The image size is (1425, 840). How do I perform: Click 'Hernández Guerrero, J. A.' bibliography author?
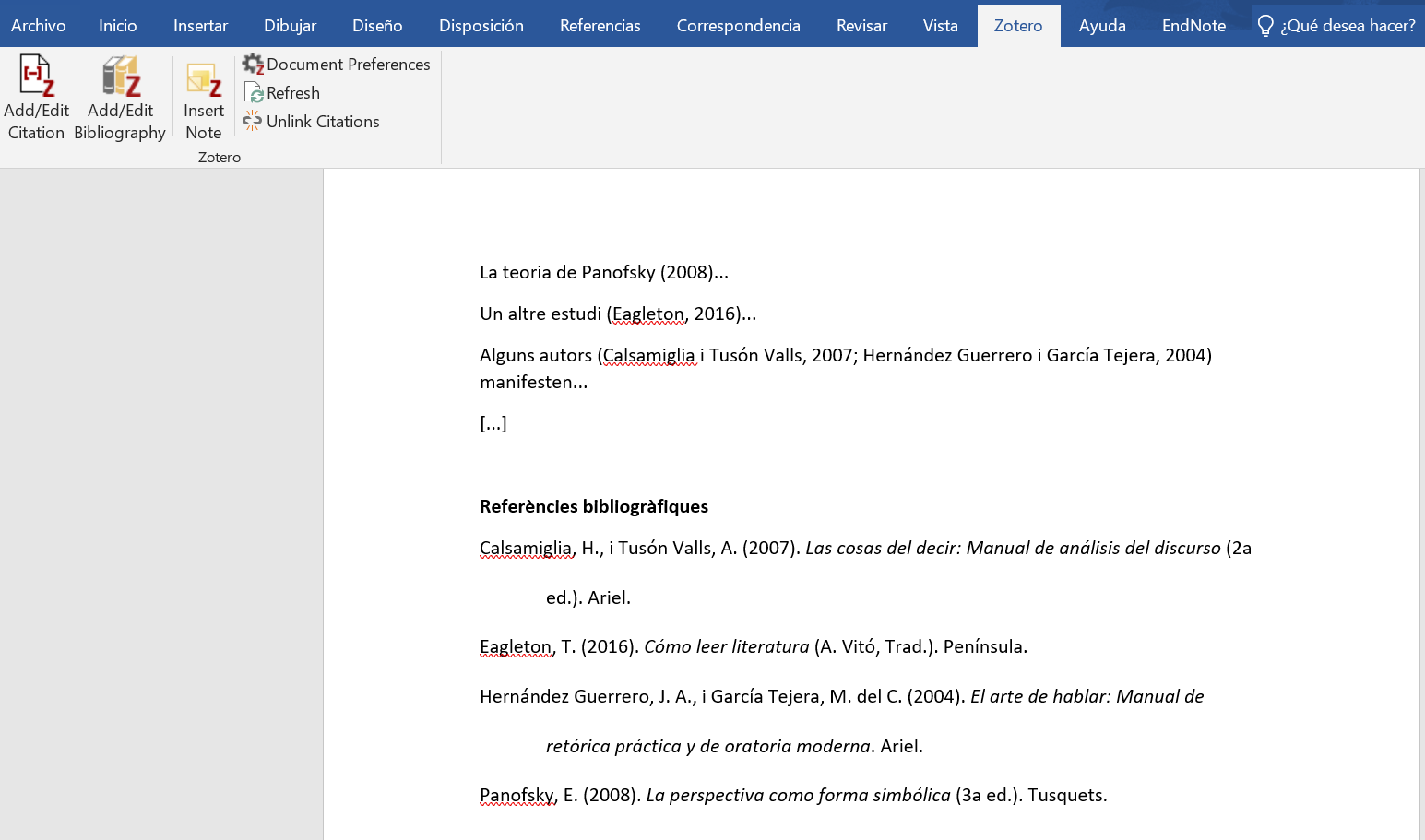(588, 696)
